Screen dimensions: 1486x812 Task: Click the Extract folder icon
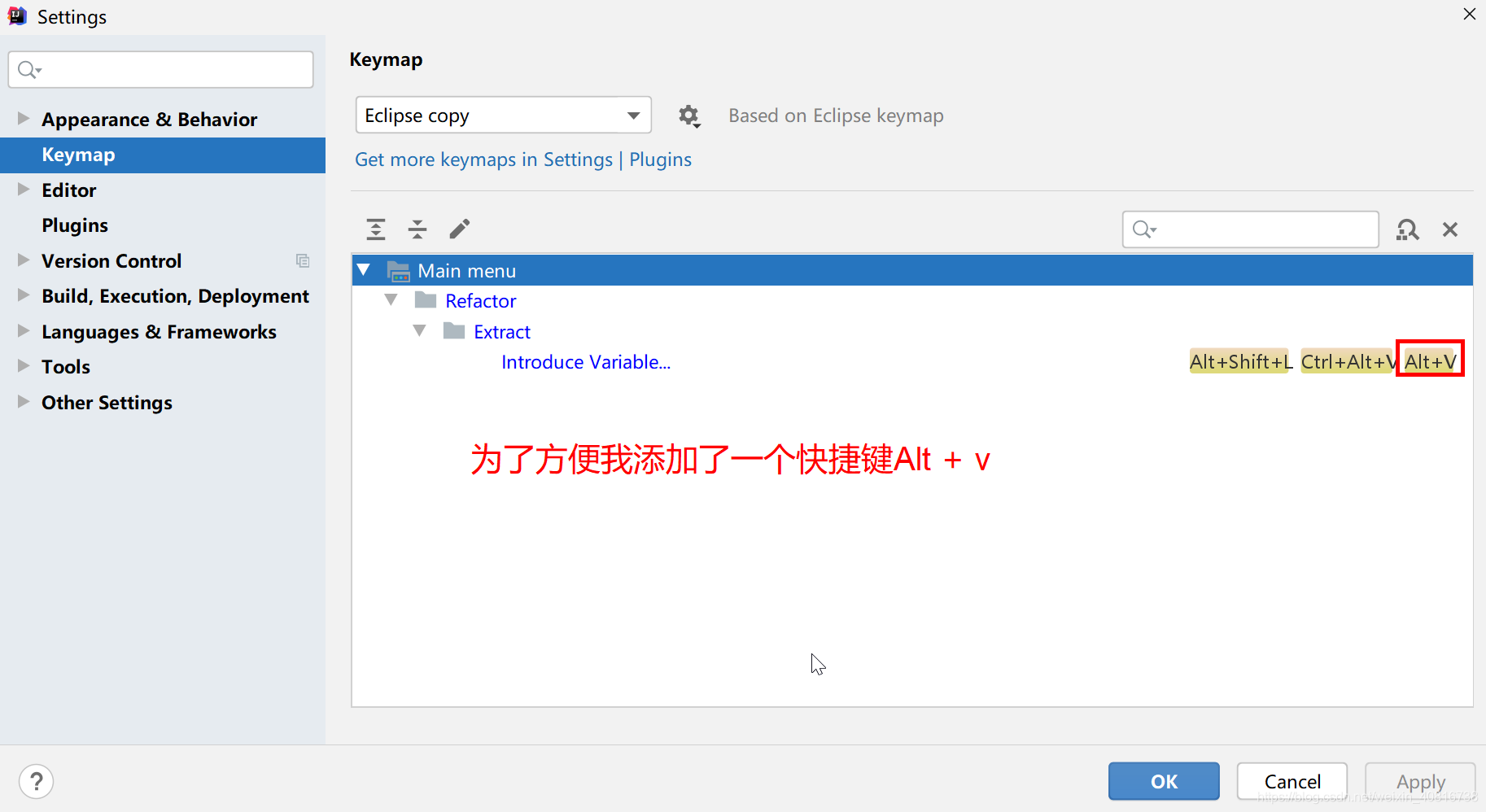pos(454,330)
